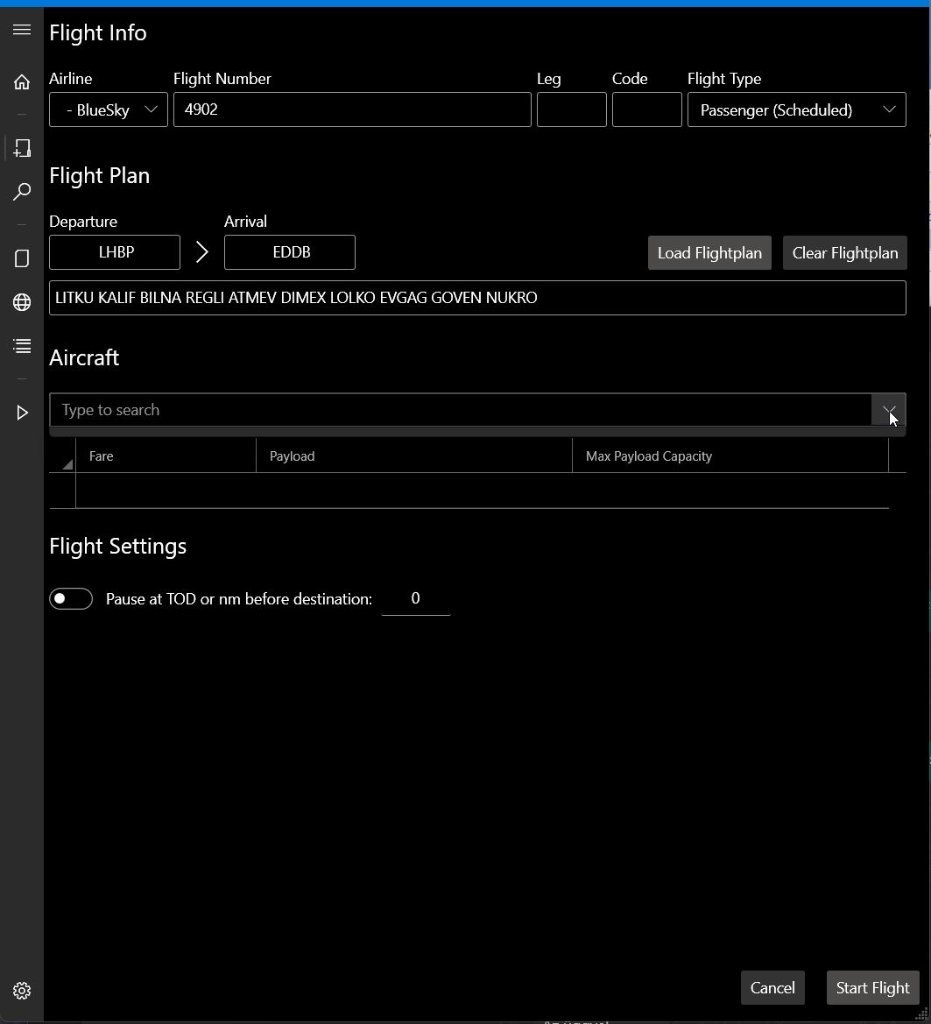931x1024 pixels.
Task: Go to the Home page icon
Action: [x=21, y=82]
